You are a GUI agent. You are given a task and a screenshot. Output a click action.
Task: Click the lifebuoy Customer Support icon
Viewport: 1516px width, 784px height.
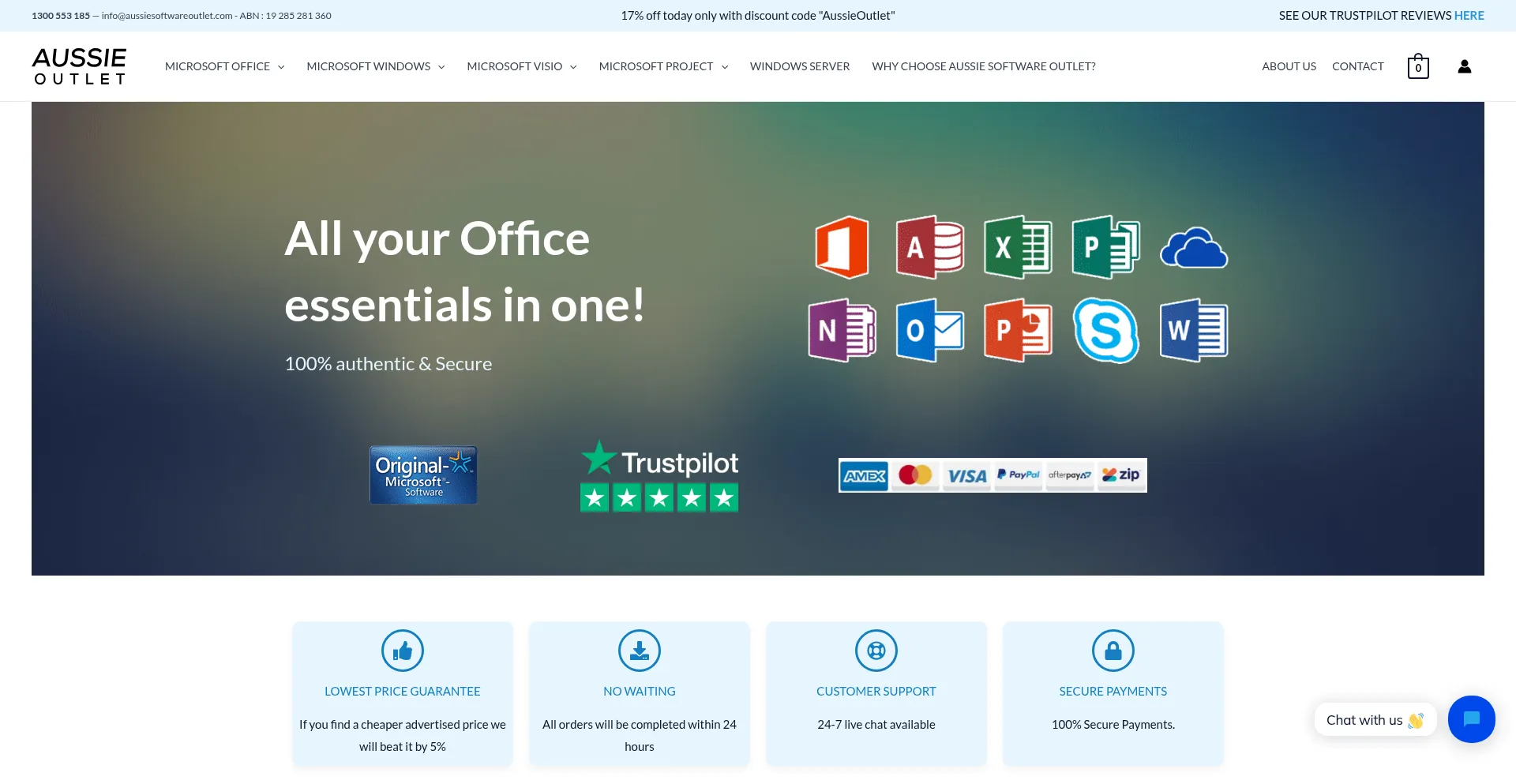(x=876, y=651)
